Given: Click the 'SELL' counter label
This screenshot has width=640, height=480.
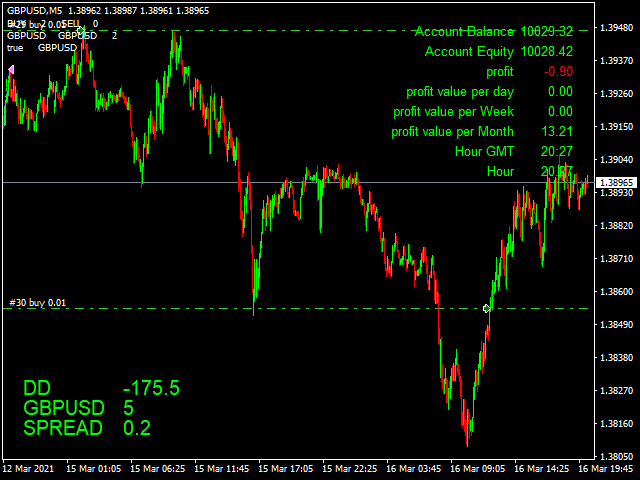Looking at the screenshot, I should (71, 24).
